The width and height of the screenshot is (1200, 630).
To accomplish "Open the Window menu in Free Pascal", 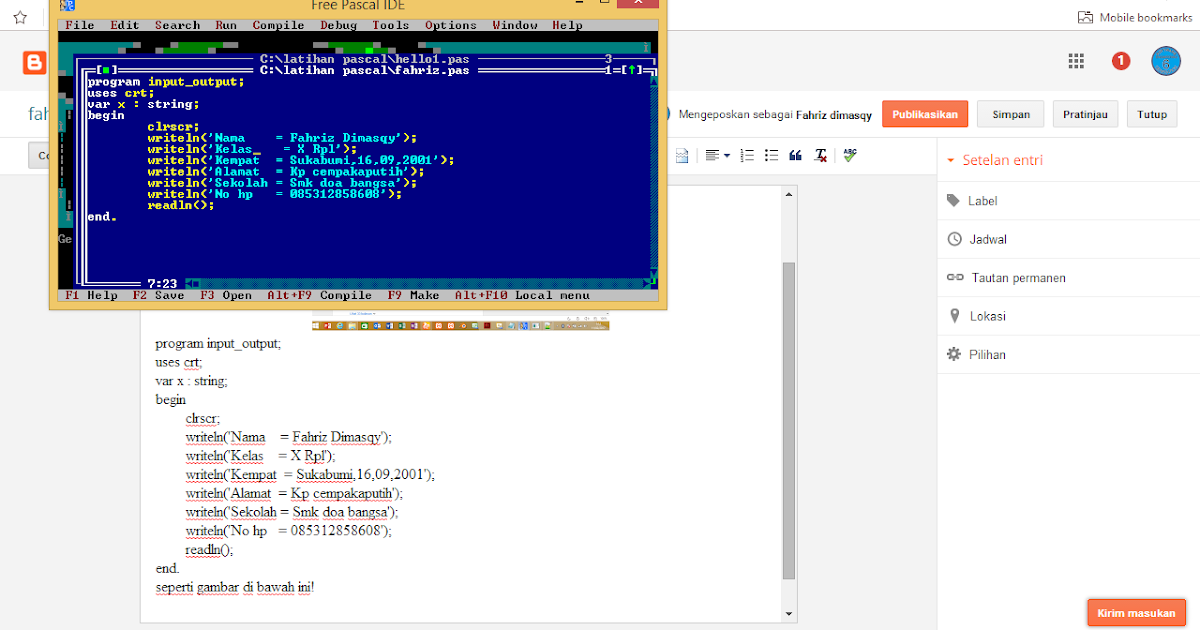I will coord(515,25).
